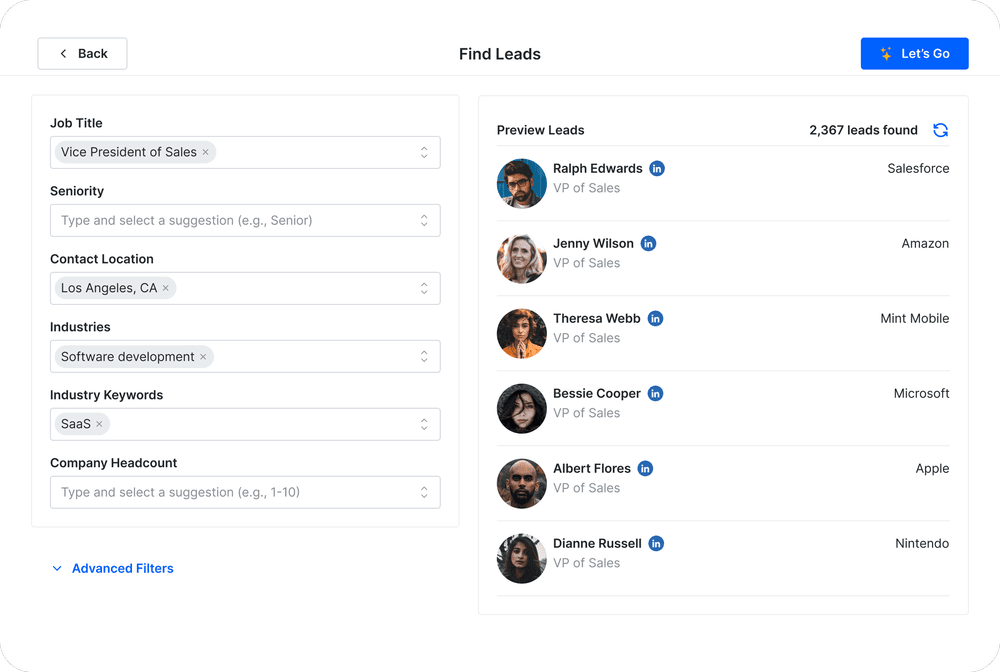Open Theresa Webb's LinkedIn icon

point(655,318)
